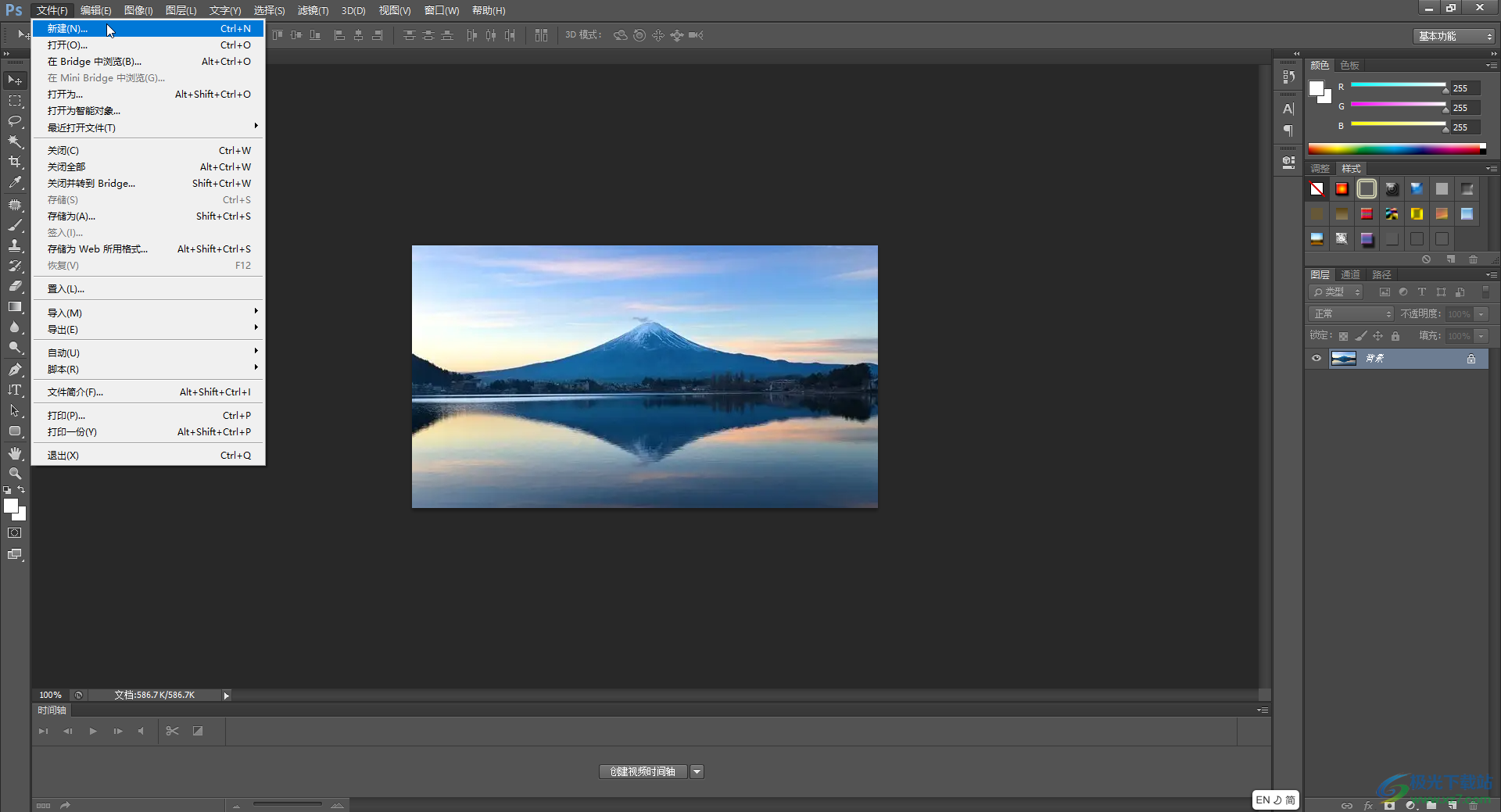Viewport: 1501px width, 812px height.
Task: Select the Eyedropper tool
Action: 15,183
